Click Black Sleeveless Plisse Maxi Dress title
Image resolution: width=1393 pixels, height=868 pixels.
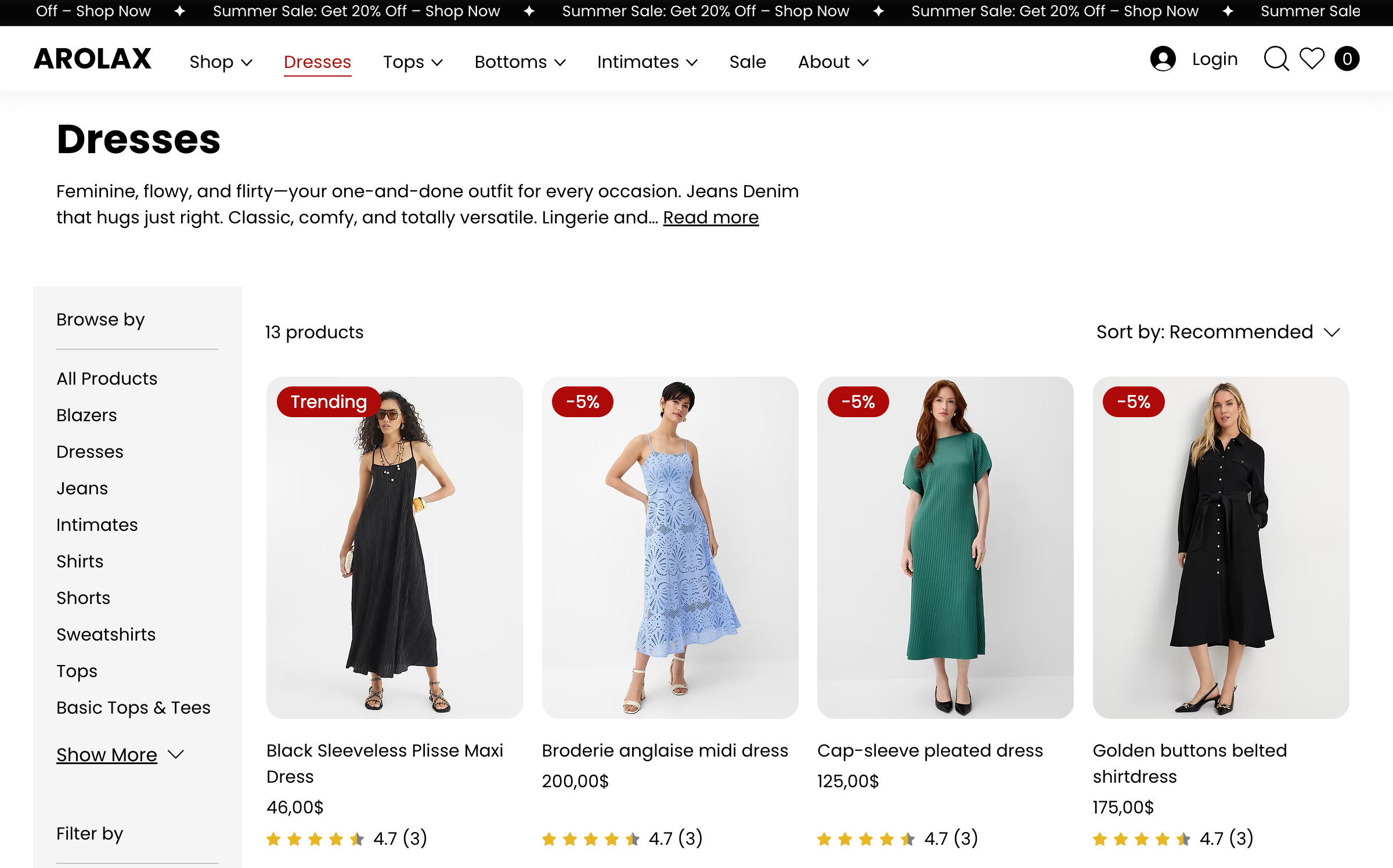(x=385, y=764)
